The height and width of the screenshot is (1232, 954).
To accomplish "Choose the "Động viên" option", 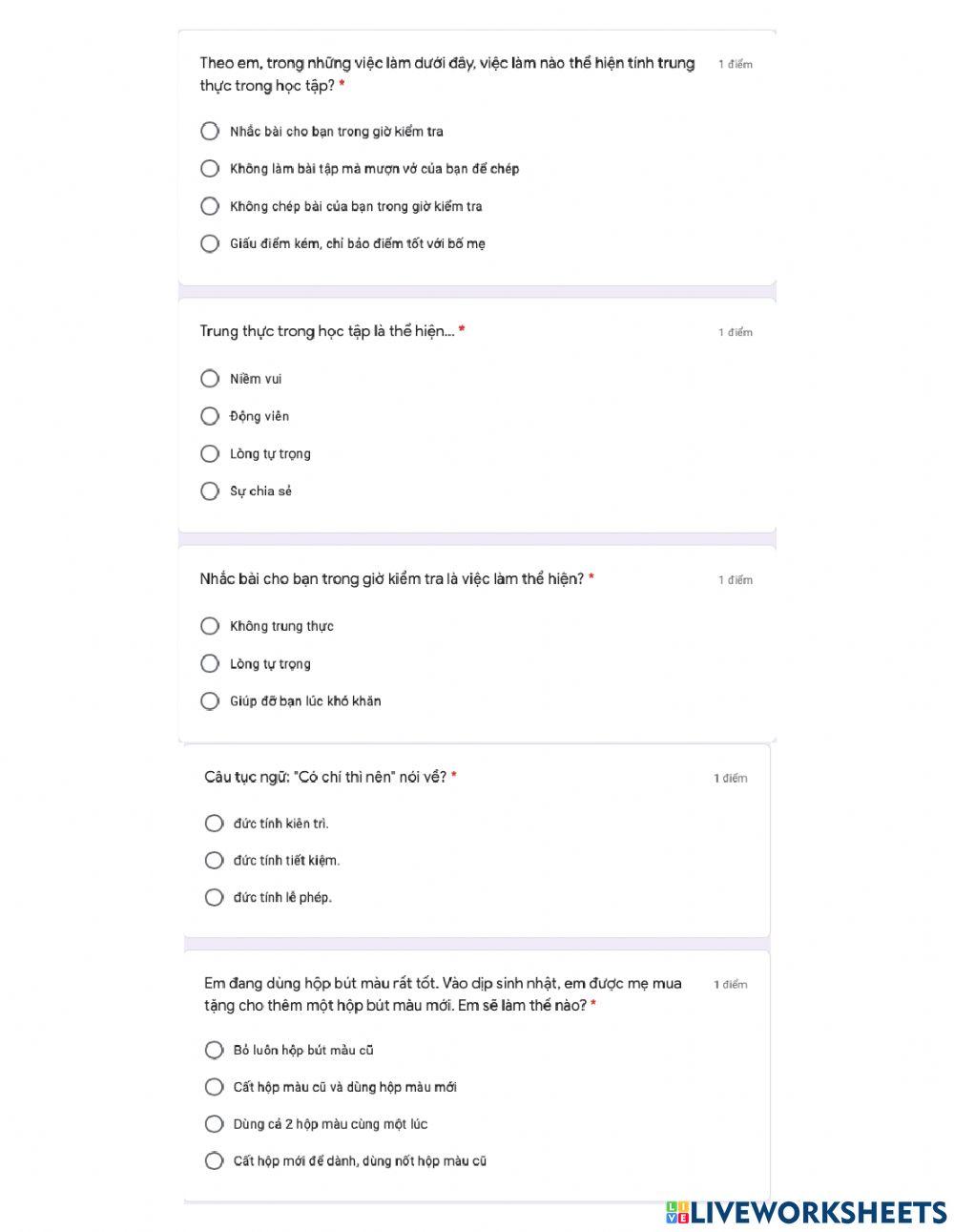I will pyautogui.click(x=210, y=416).
